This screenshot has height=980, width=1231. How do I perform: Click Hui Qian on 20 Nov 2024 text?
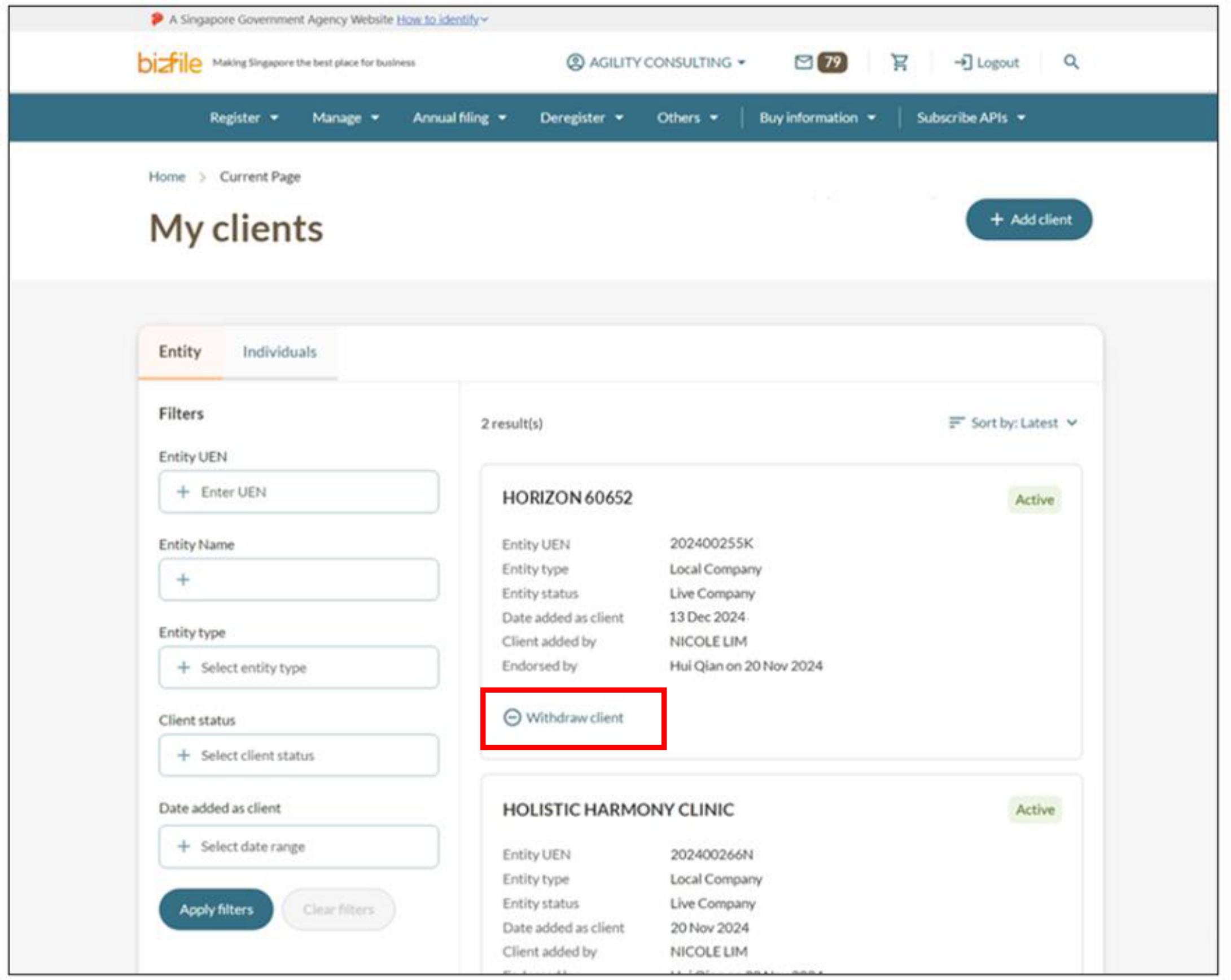(746, 665)
